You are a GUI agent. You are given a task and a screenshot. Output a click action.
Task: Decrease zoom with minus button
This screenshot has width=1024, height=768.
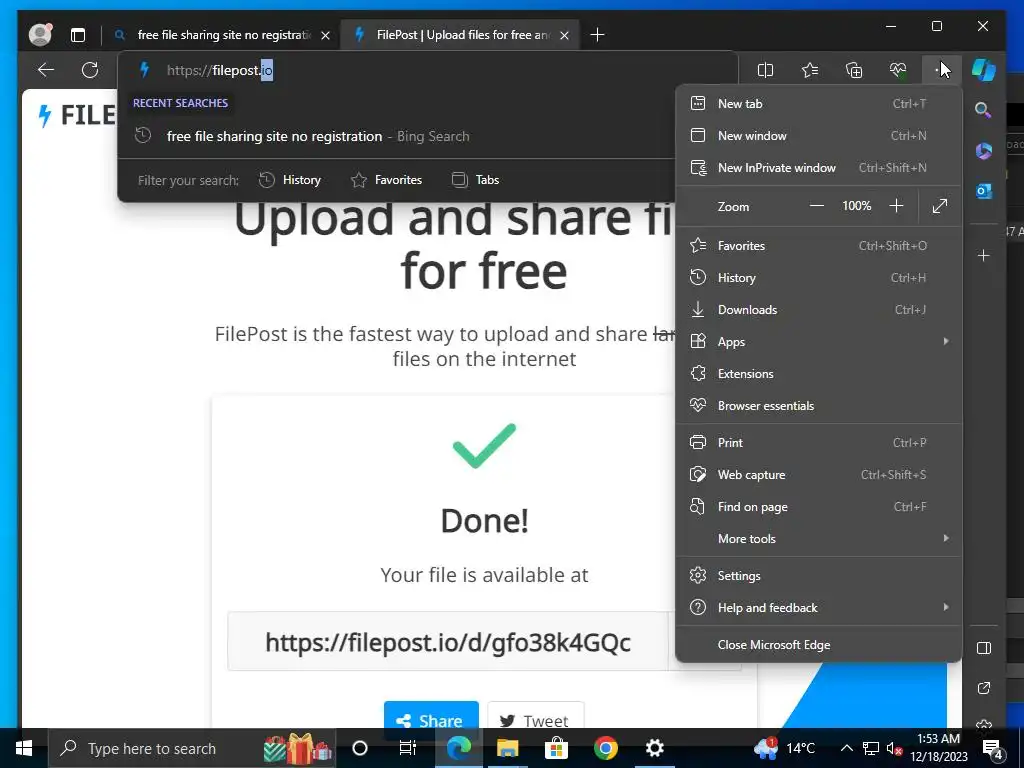tap(816, 206)
